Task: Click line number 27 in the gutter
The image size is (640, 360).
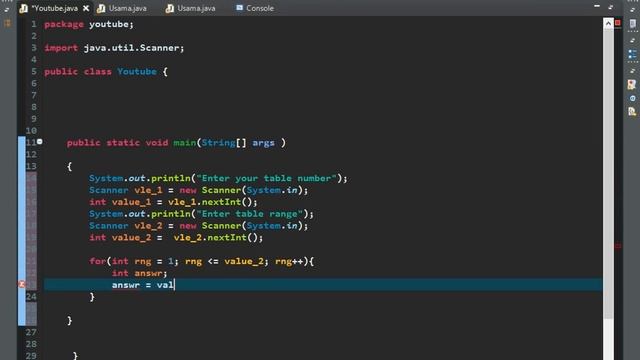Action: coord(31,332)
